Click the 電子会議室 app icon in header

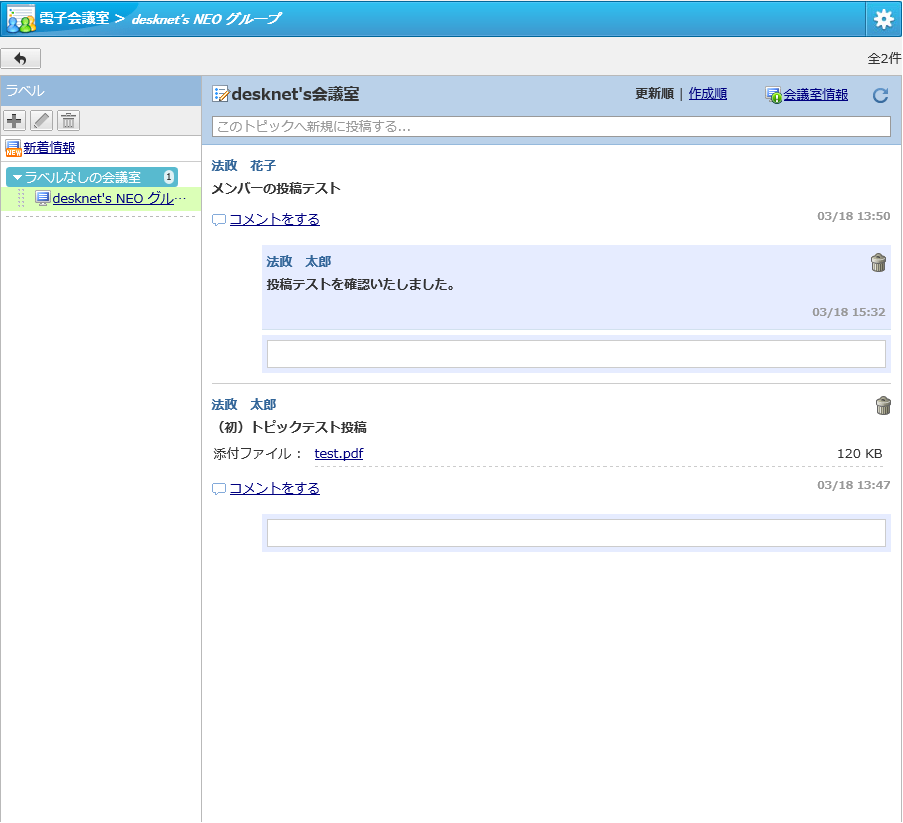click(x=21, y=19)
